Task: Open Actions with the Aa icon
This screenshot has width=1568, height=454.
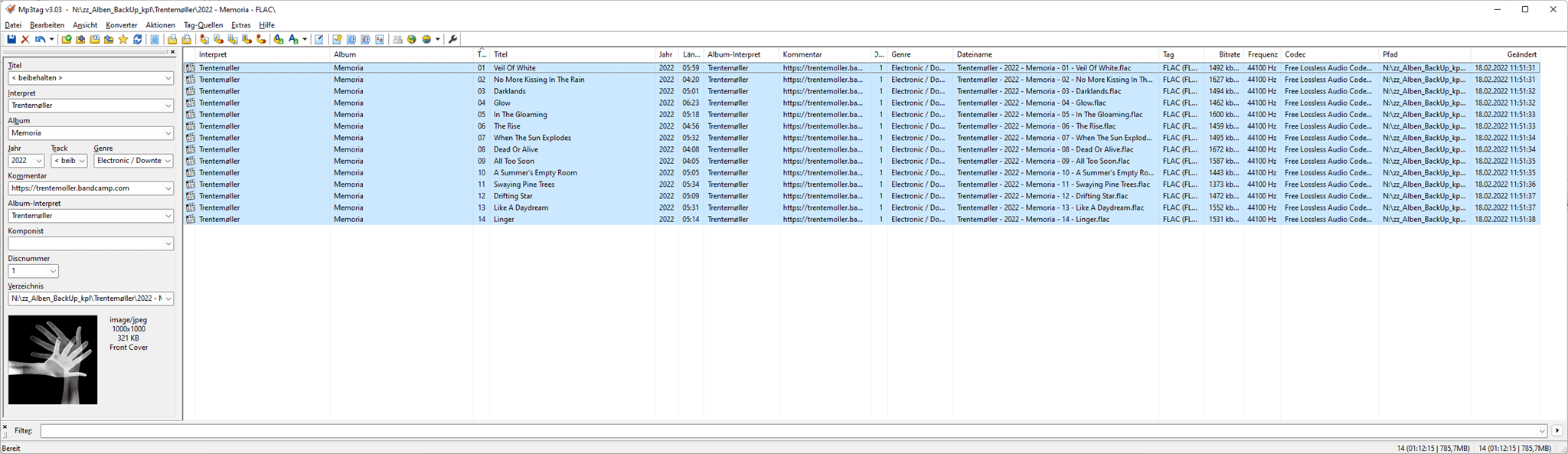Action: click(279, 39)
